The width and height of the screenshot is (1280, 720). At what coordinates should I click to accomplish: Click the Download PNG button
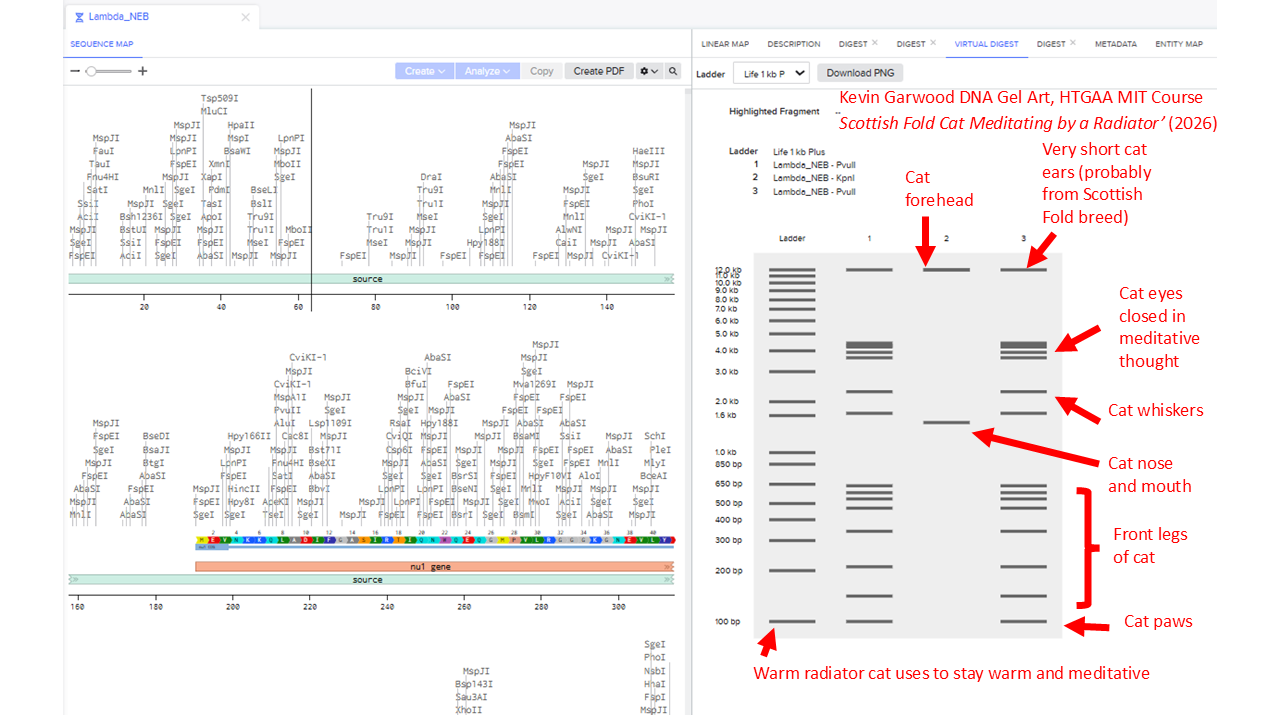click(860, 73)
